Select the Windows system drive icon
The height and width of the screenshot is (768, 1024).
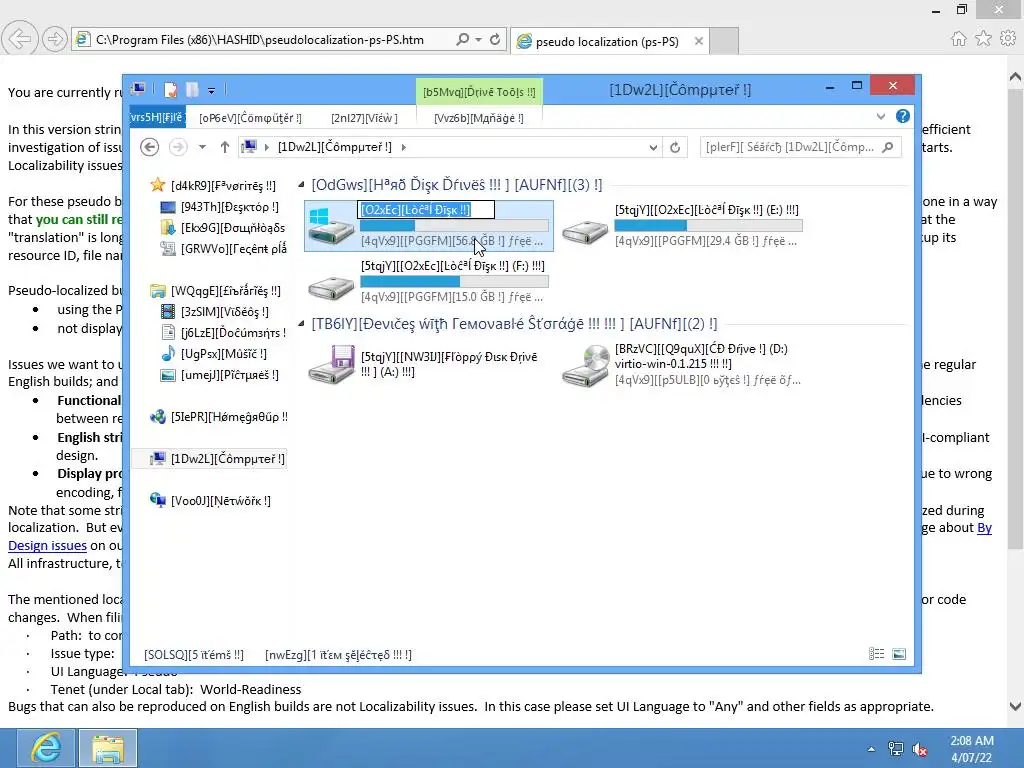(331, 226)
